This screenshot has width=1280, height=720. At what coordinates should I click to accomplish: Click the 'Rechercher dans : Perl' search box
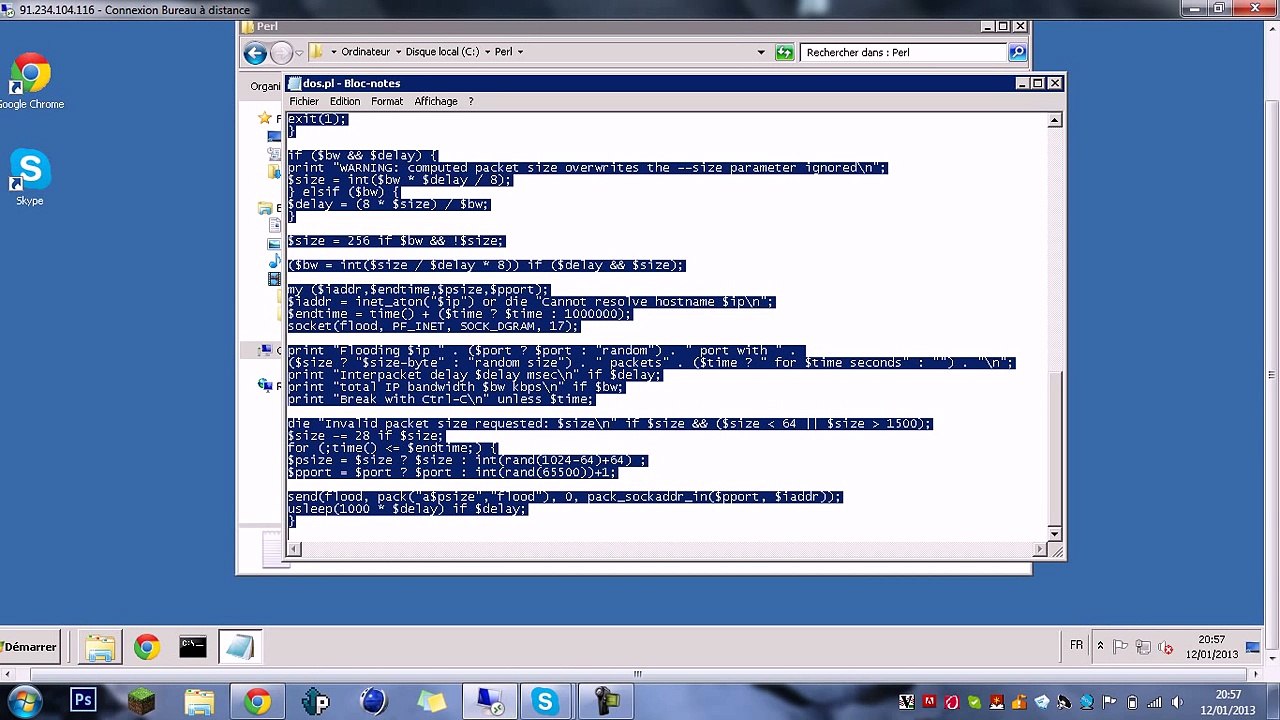pyautogui.click(x=905, y=52)
